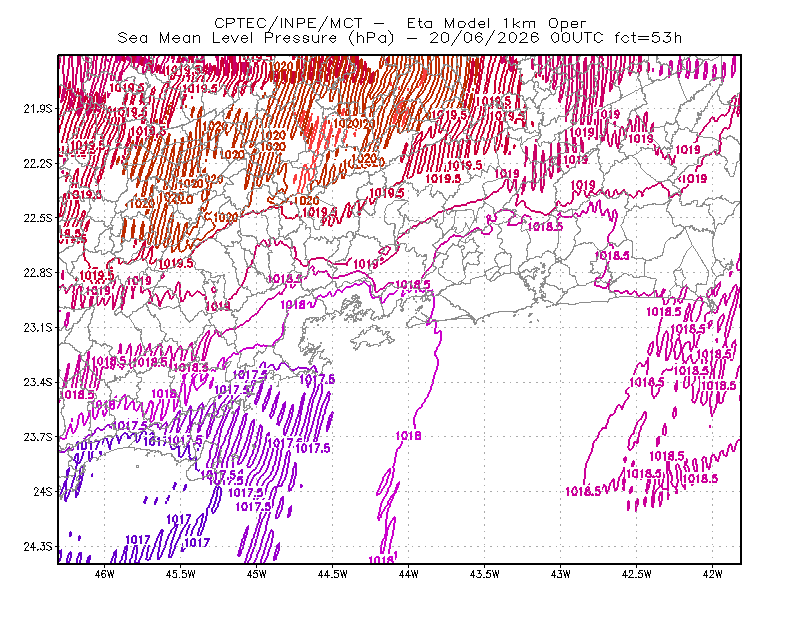Click the 23.4S latitude axis label

click(38, 382)
